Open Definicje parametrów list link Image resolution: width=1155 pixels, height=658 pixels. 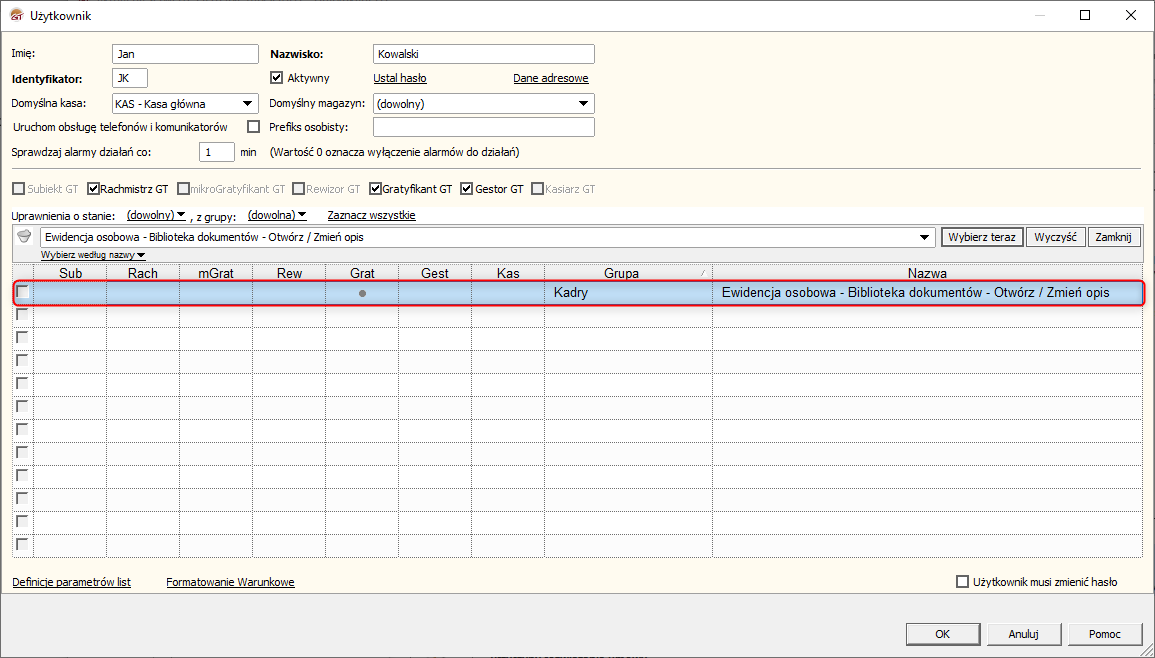pos(71,582)
